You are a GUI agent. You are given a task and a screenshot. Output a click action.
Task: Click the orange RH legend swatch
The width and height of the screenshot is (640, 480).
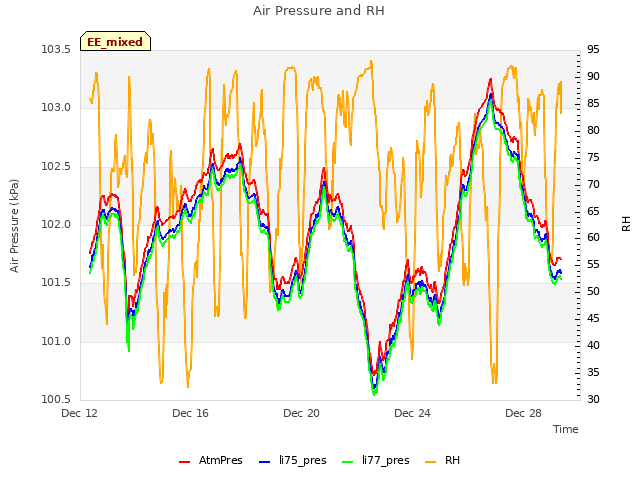coord(430,462)
